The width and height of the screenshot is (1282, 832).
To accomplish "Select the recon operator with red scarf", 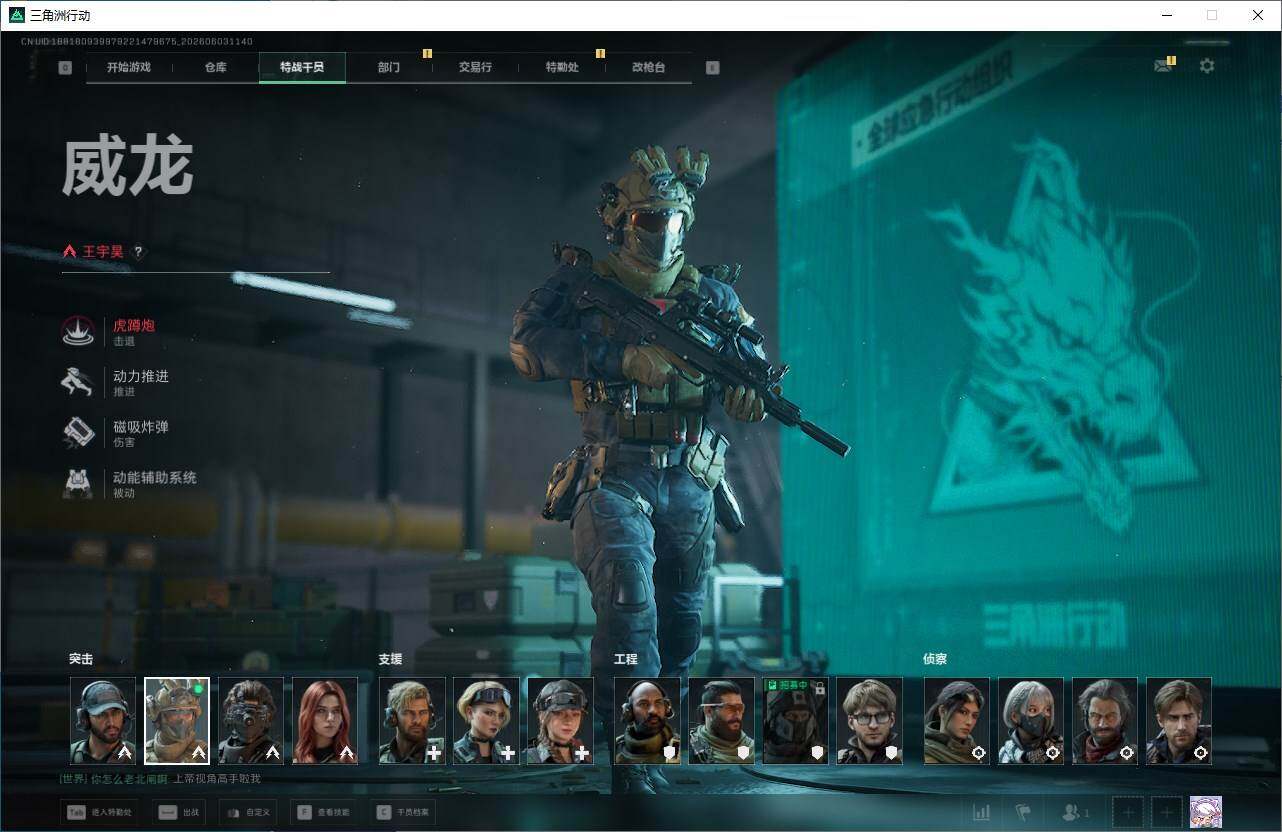I will [1104, 721].
